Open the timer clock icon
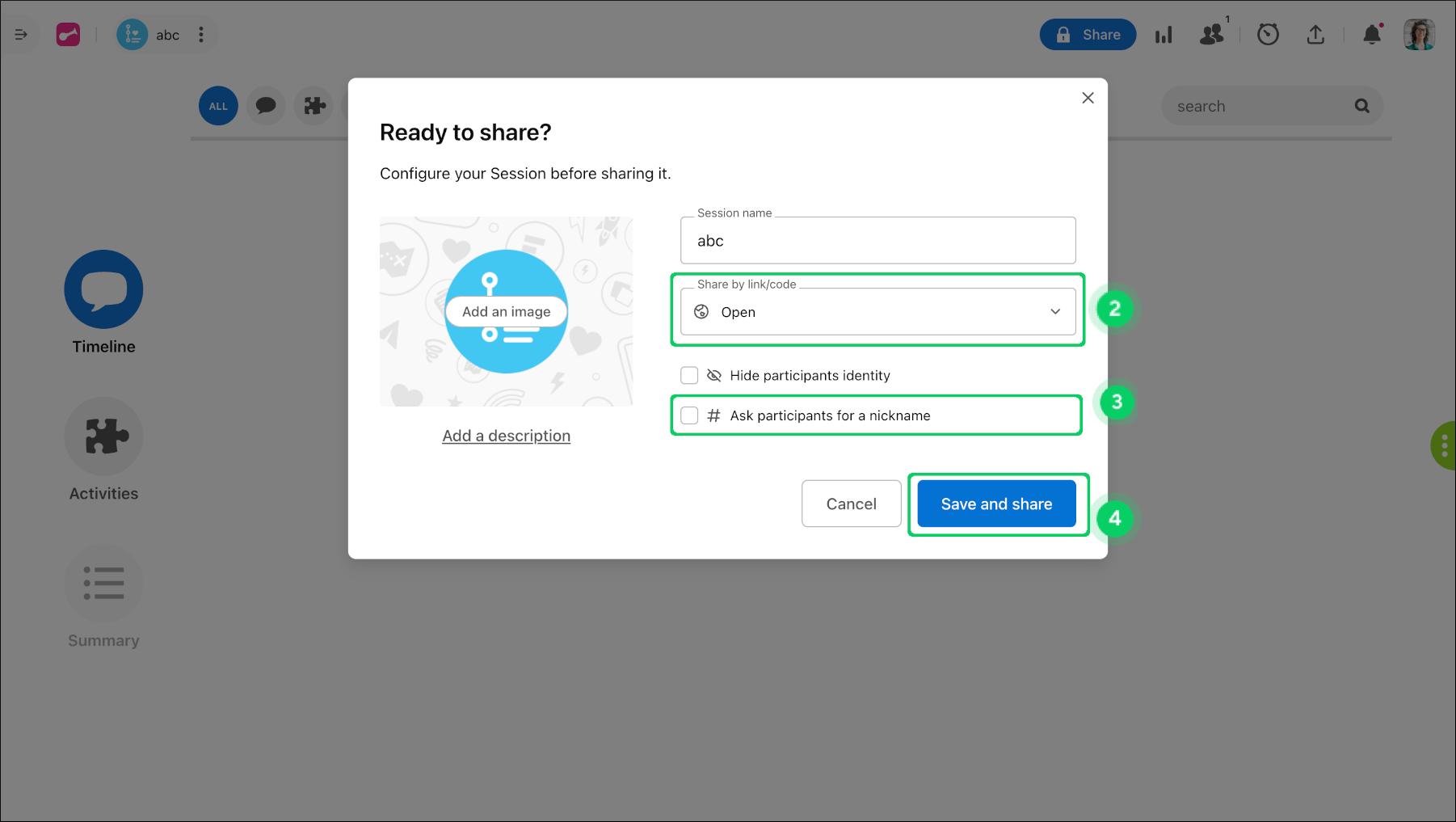 pos(1268,35)
